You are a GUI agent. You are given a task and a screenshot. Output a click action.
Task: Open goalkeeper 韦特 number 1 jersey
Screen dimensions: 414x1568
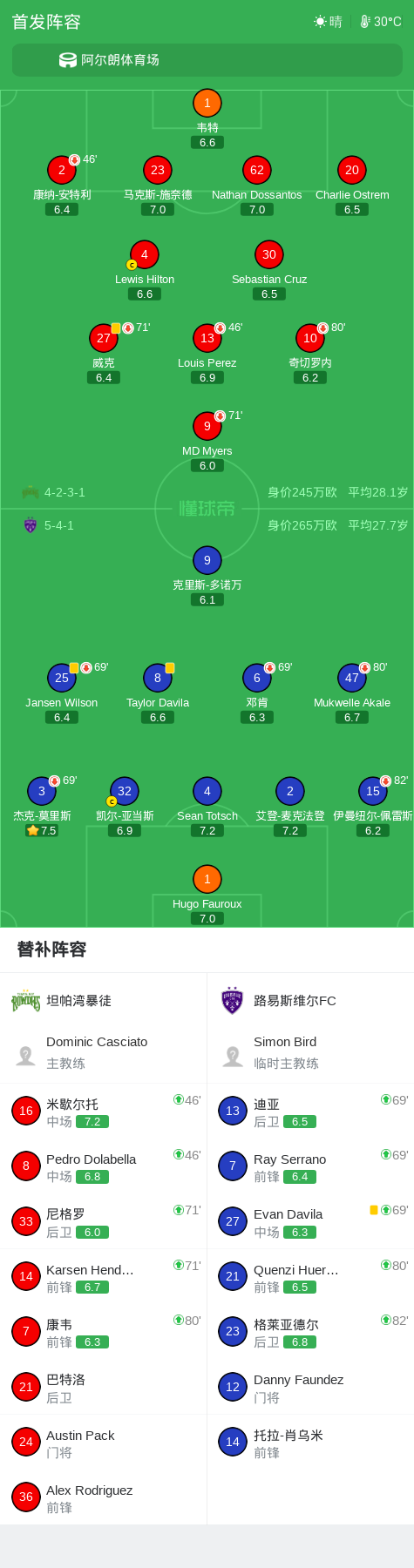pos(207,103)
